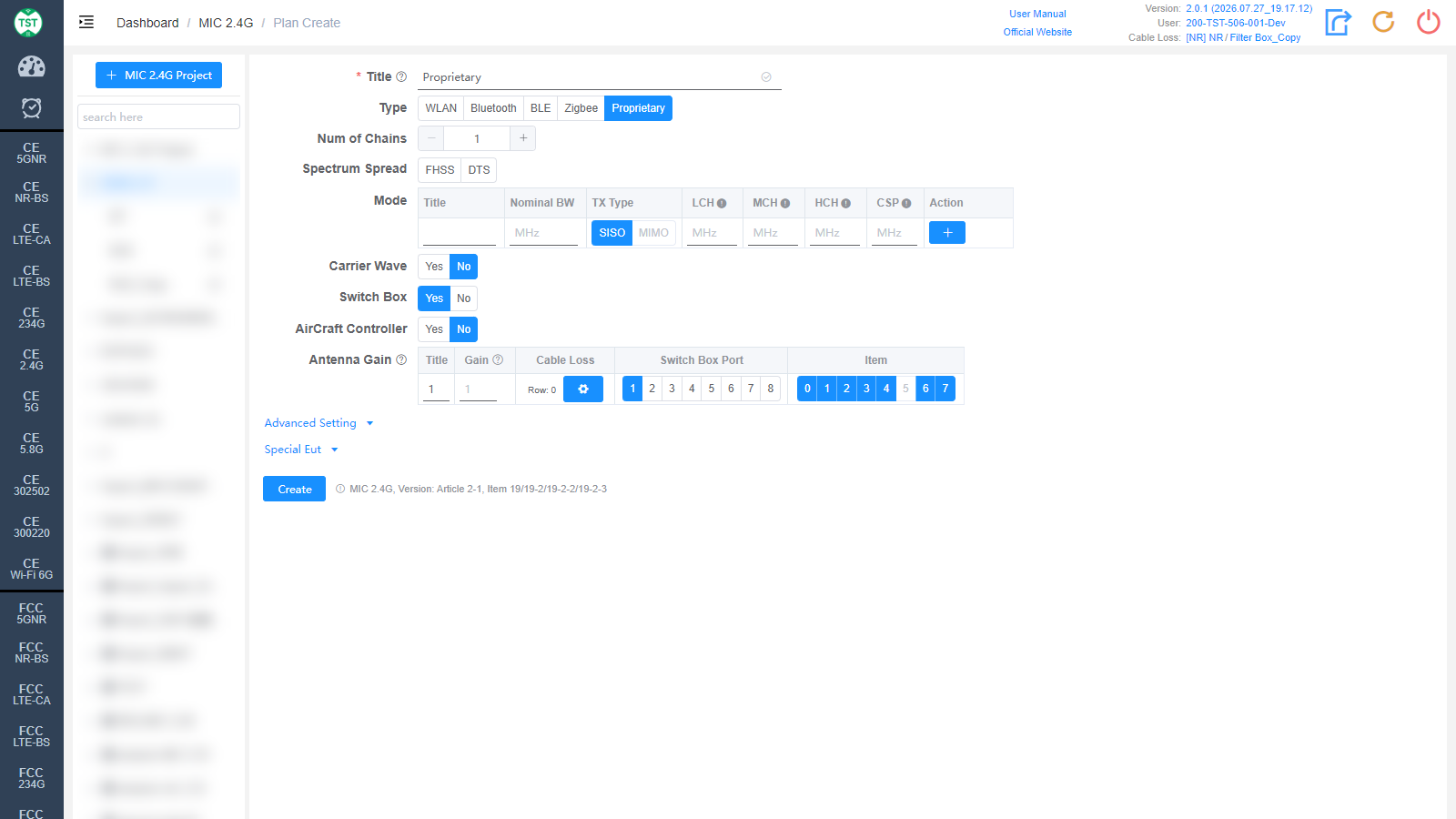
Task: Toggle Item 0 in Antenna Gain row
Action: click(x=807, y=389)
